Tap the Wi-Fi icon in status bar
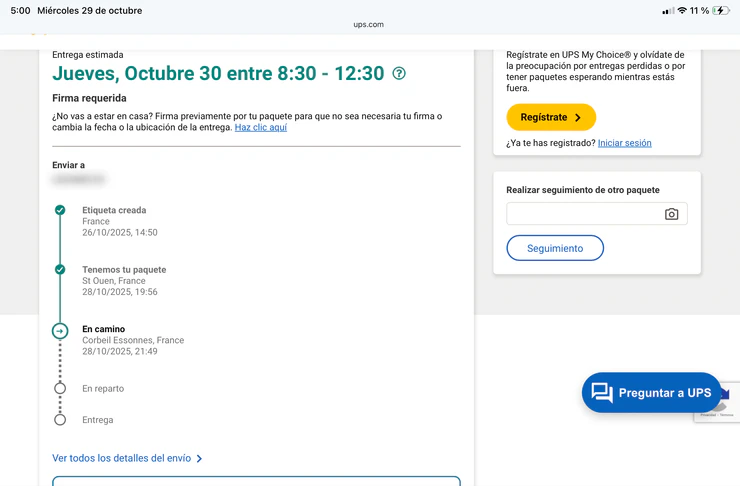Image resolution: width=740 pixels, height=486 pixels. click(x=682, y=11)
